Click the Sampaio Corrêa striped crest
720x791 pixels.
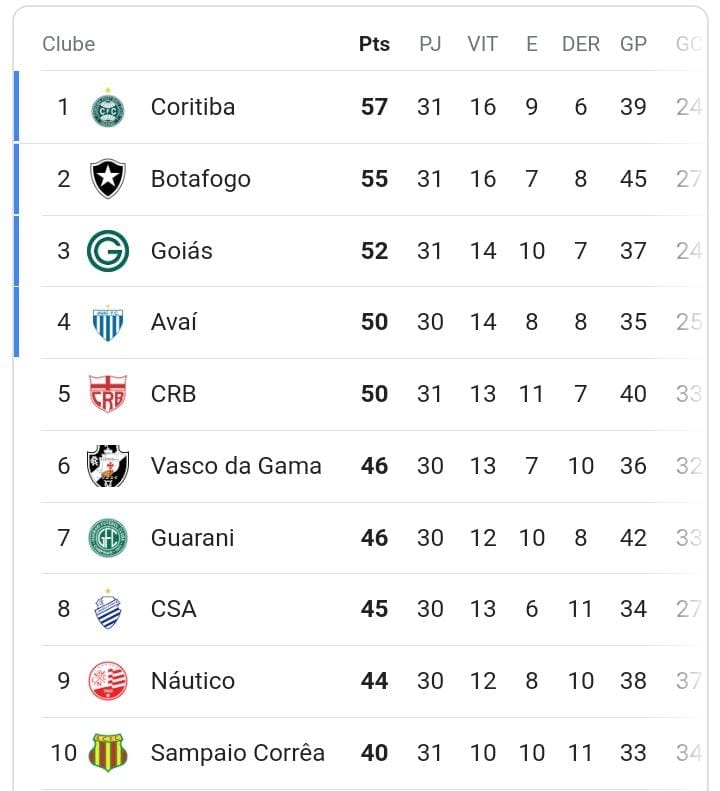(107, 753)
